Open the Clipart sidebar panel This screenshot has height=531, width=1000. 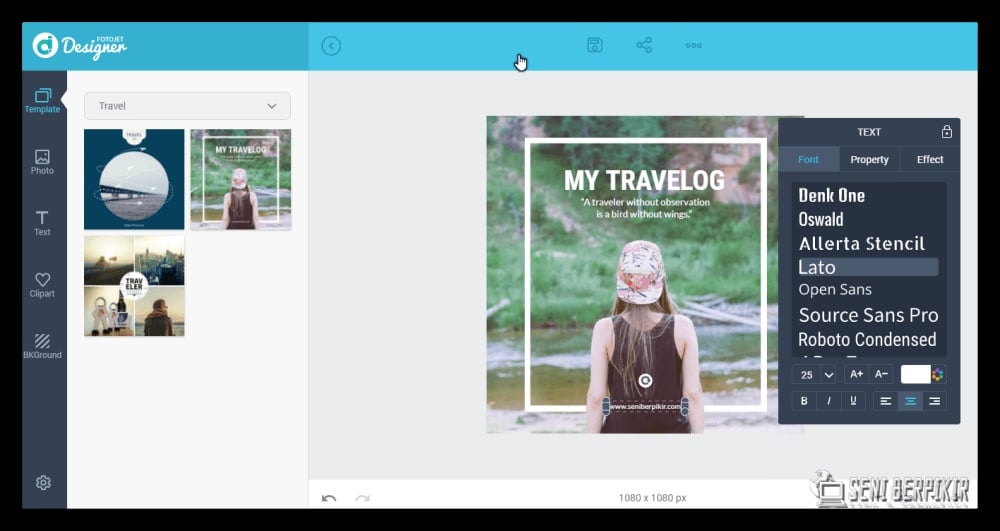tap(42, 285)
